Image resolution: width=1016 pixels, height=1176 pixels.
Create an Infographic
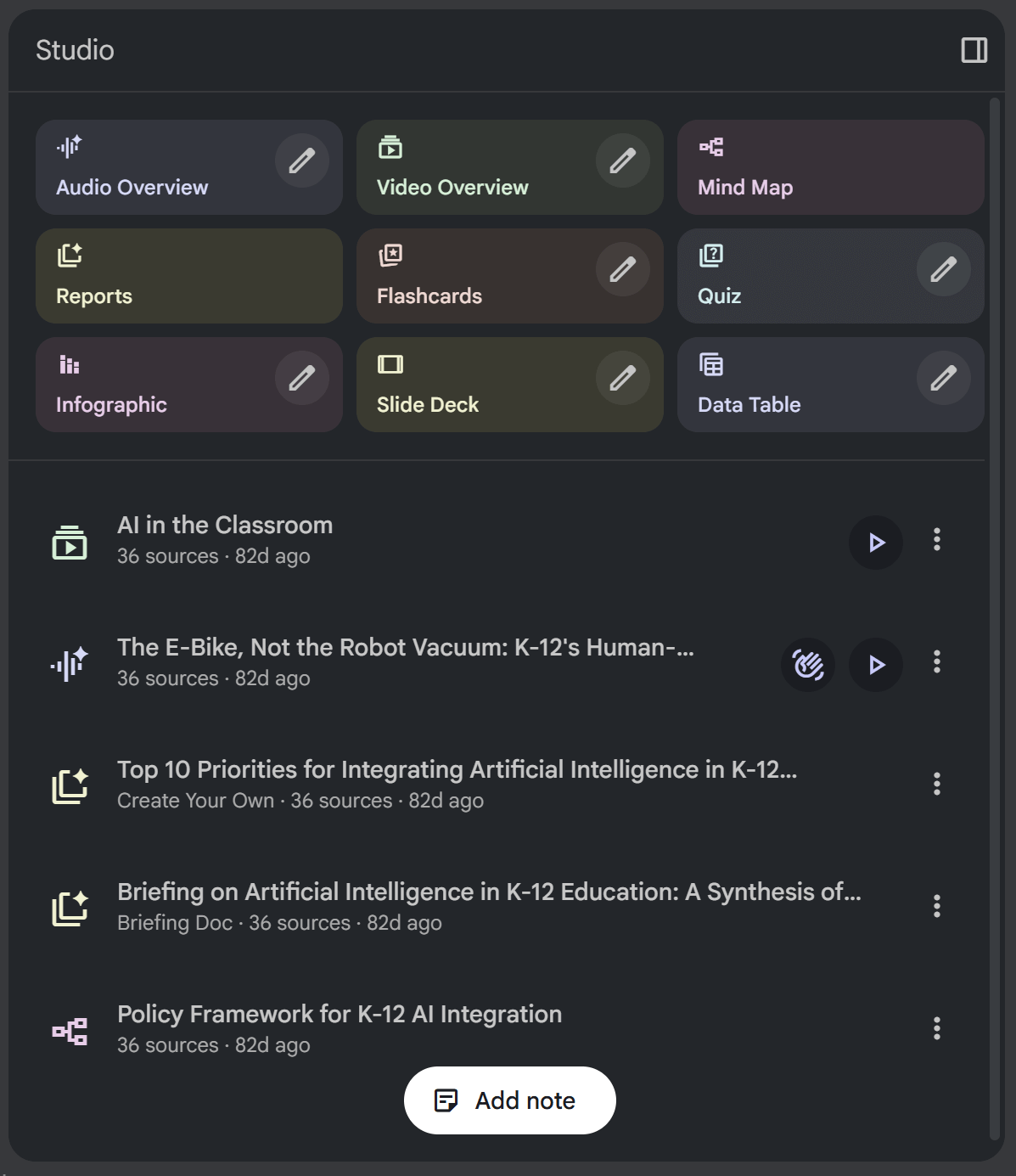(111, 404)
